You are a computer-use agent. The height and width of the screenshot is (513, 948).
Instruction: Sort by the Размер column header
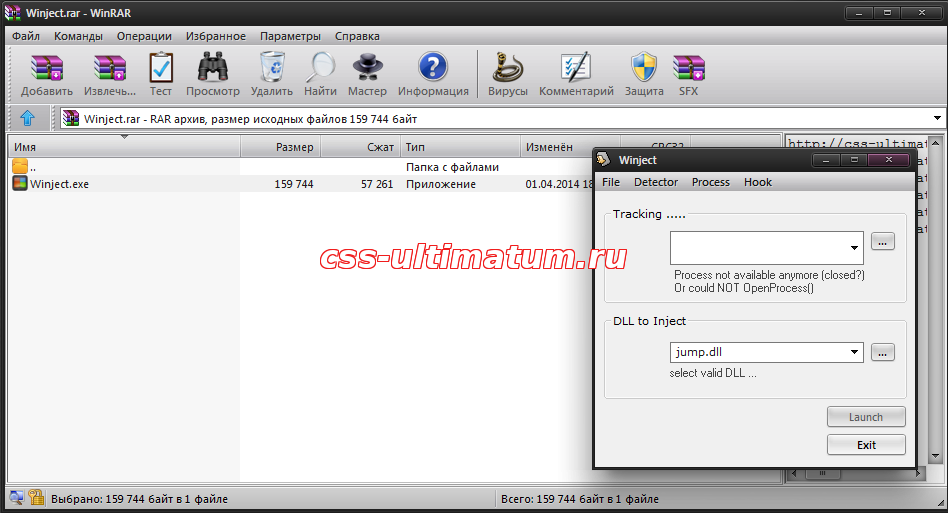coord(281,147)
